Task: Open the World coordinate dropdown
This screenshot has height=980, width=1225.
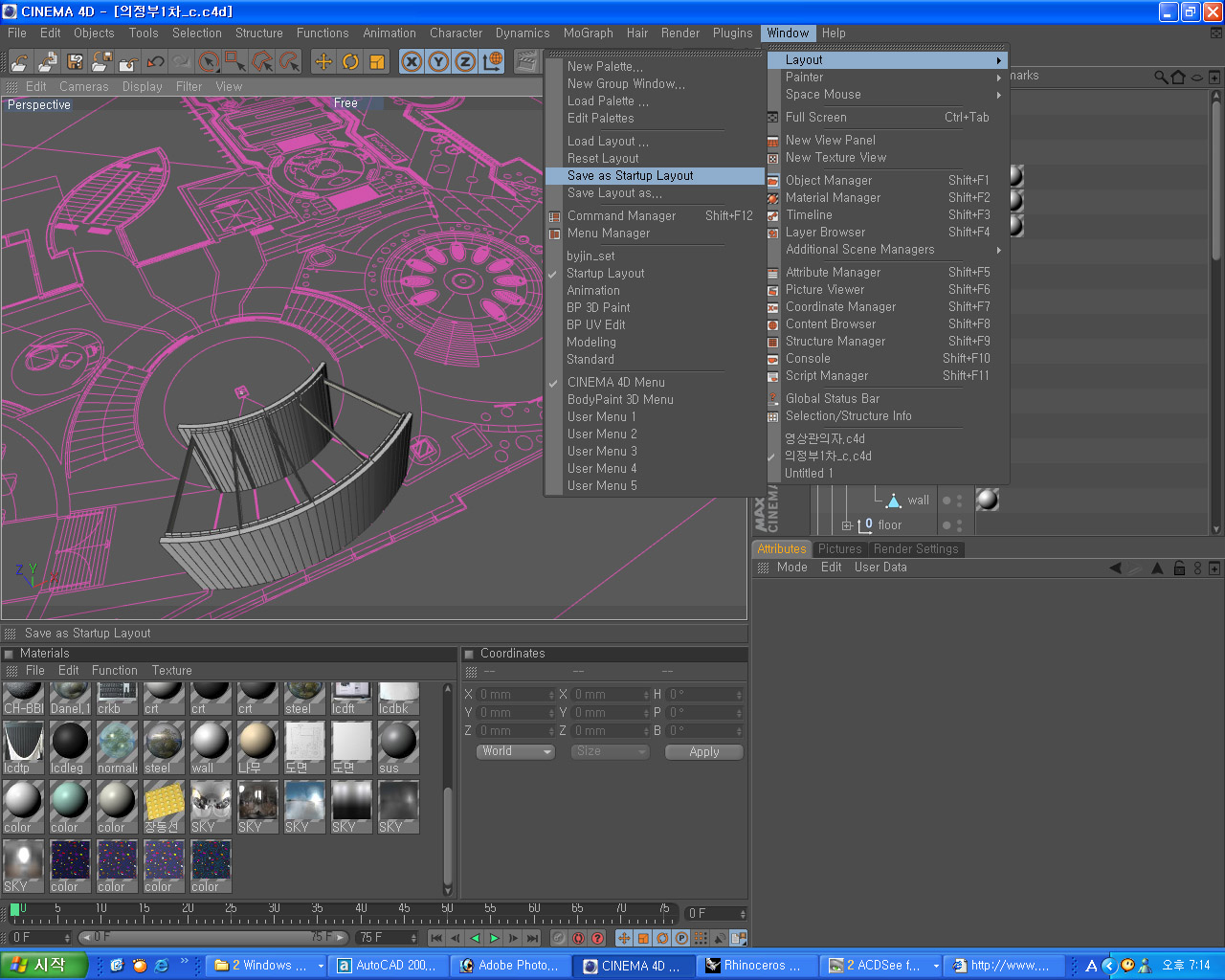Action: pos(516,751)
